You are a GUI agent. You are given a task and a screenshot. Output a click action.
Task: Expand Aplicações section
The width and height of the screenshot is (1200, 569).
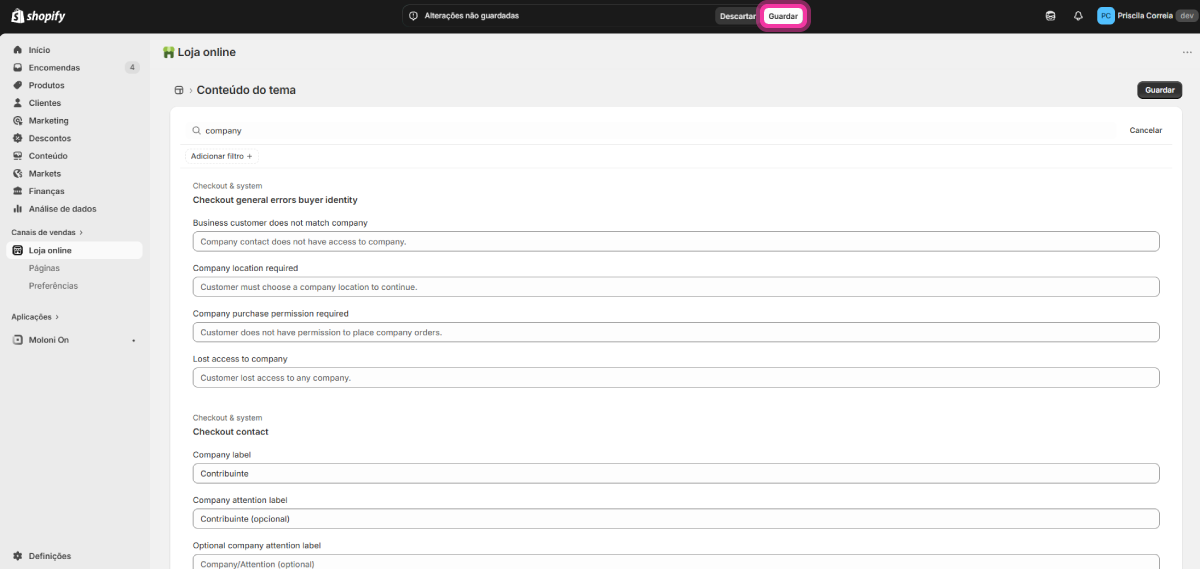coord(36,317)
